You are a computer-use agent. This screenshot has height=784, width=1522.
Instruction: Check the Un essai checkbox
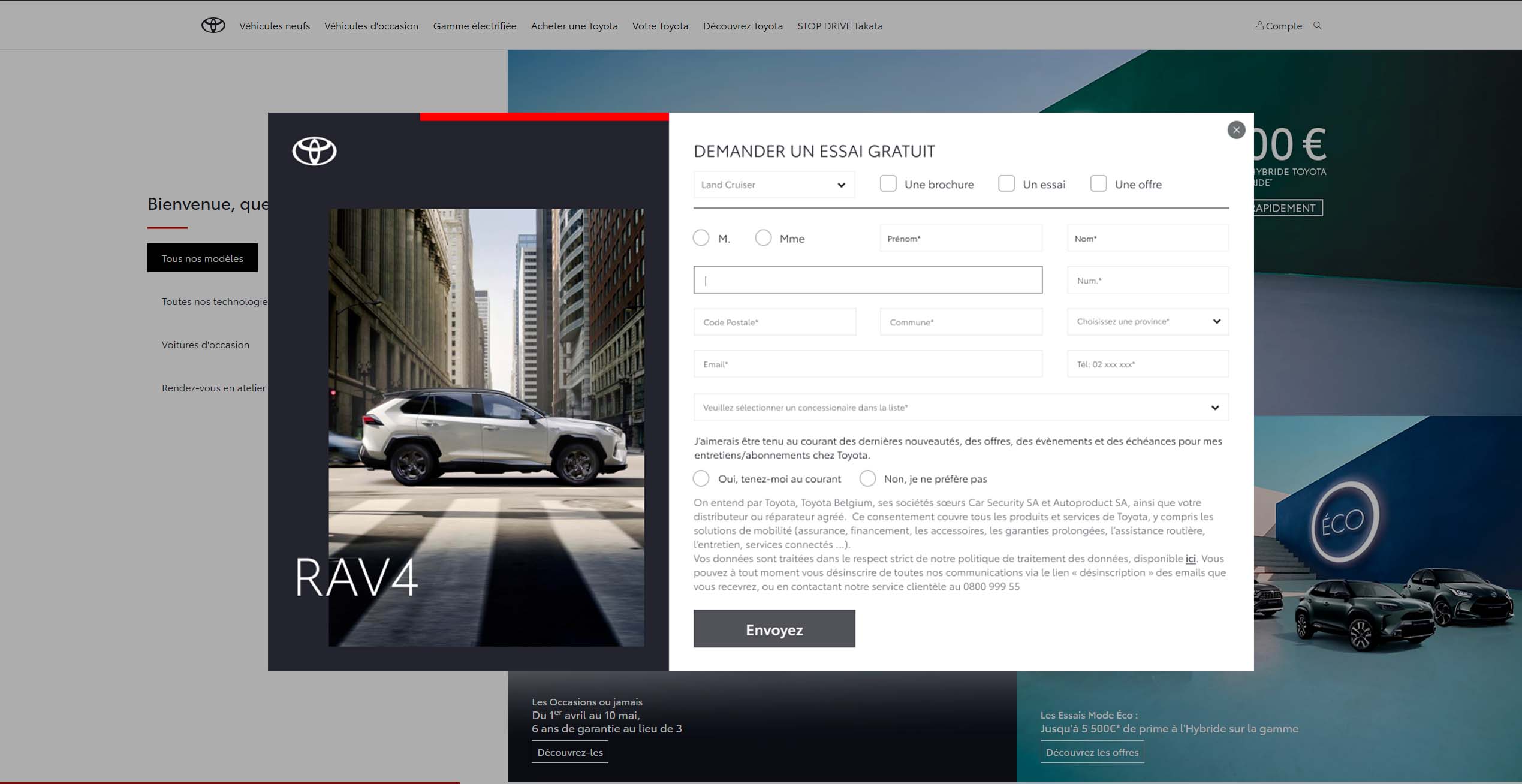(1006, 183)
